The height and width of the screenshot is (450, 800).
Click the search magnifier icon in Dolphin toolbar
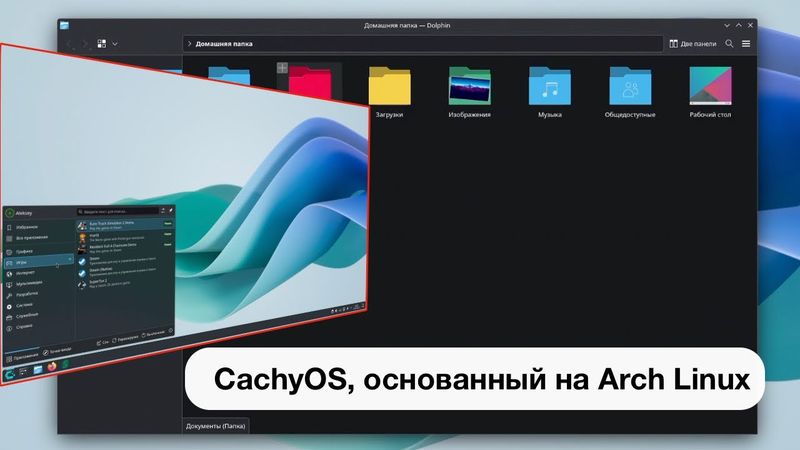click(x=729, y=44)
